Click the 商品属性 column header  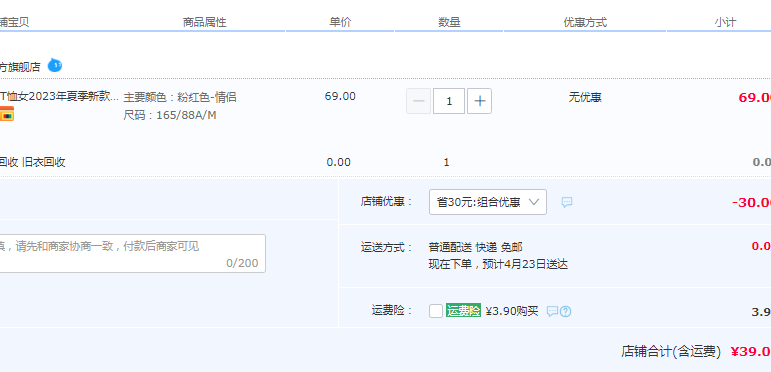(205, 22)
